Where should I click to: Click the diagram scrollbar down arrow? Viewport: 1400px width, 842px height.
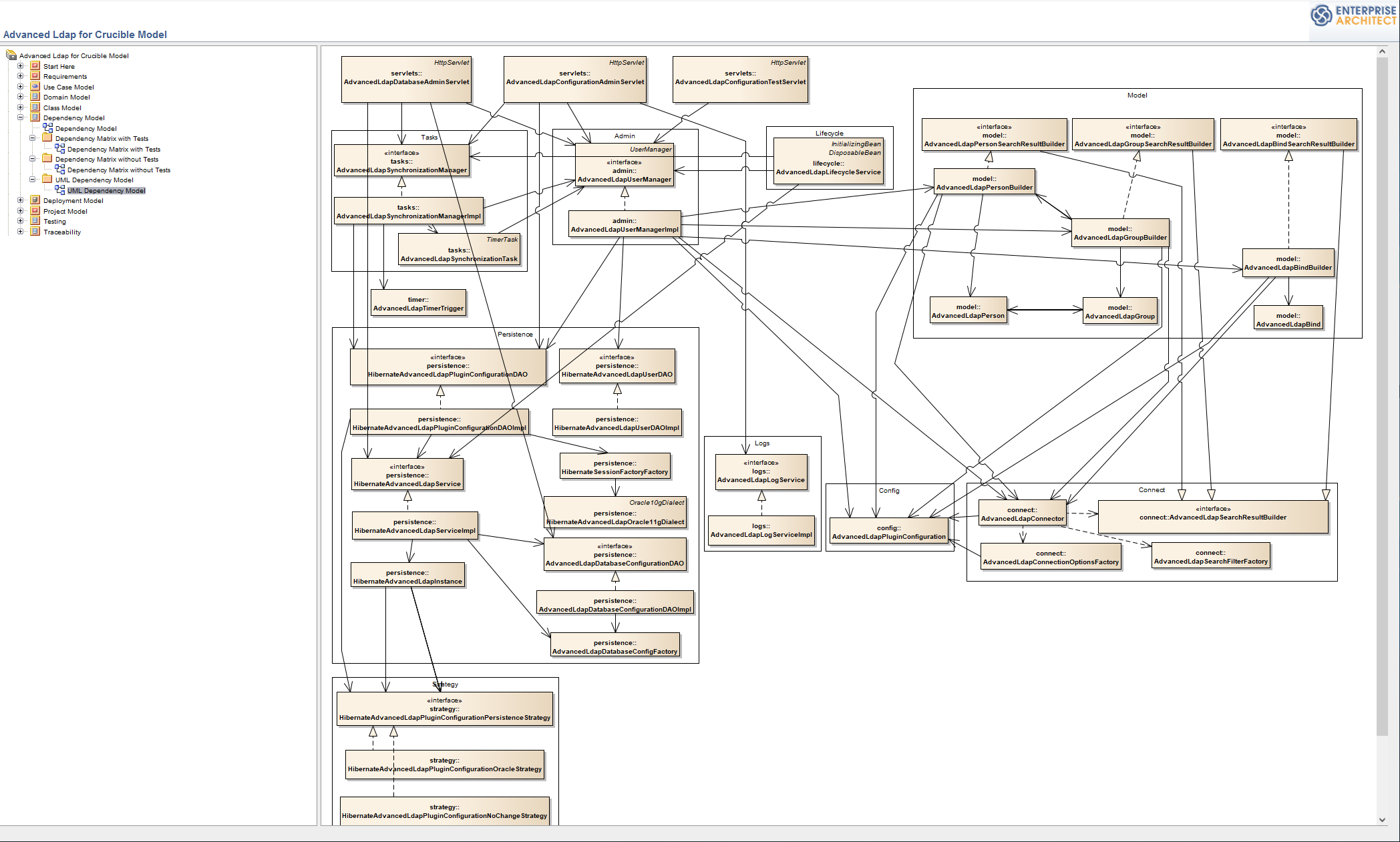coord(1382,819)
